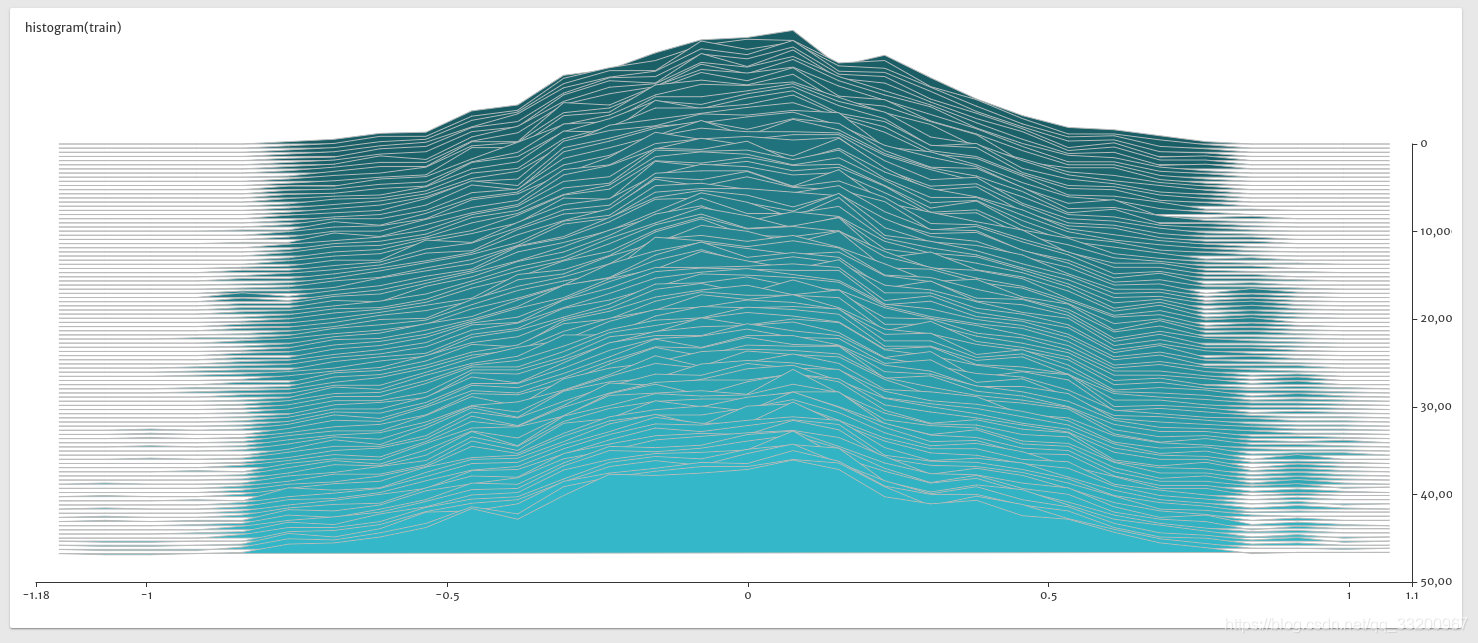Click the 40,00 step axis label
The height and width of the screenshot is (643, 1478).
(x=1435, y=494)
